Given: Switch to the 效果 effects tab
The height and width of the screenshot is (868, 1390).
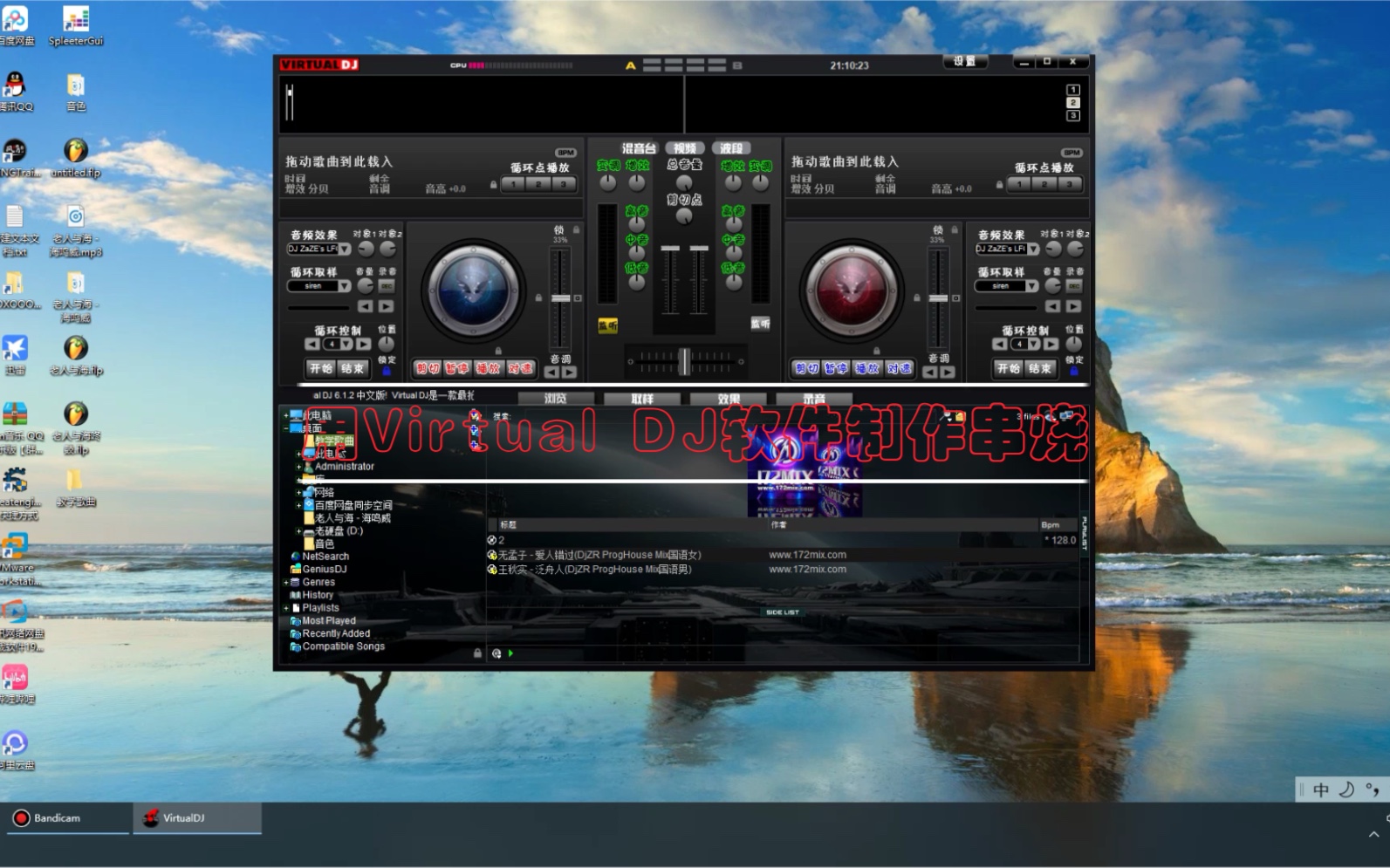Looking at the screenshot, I should point(729,399).
